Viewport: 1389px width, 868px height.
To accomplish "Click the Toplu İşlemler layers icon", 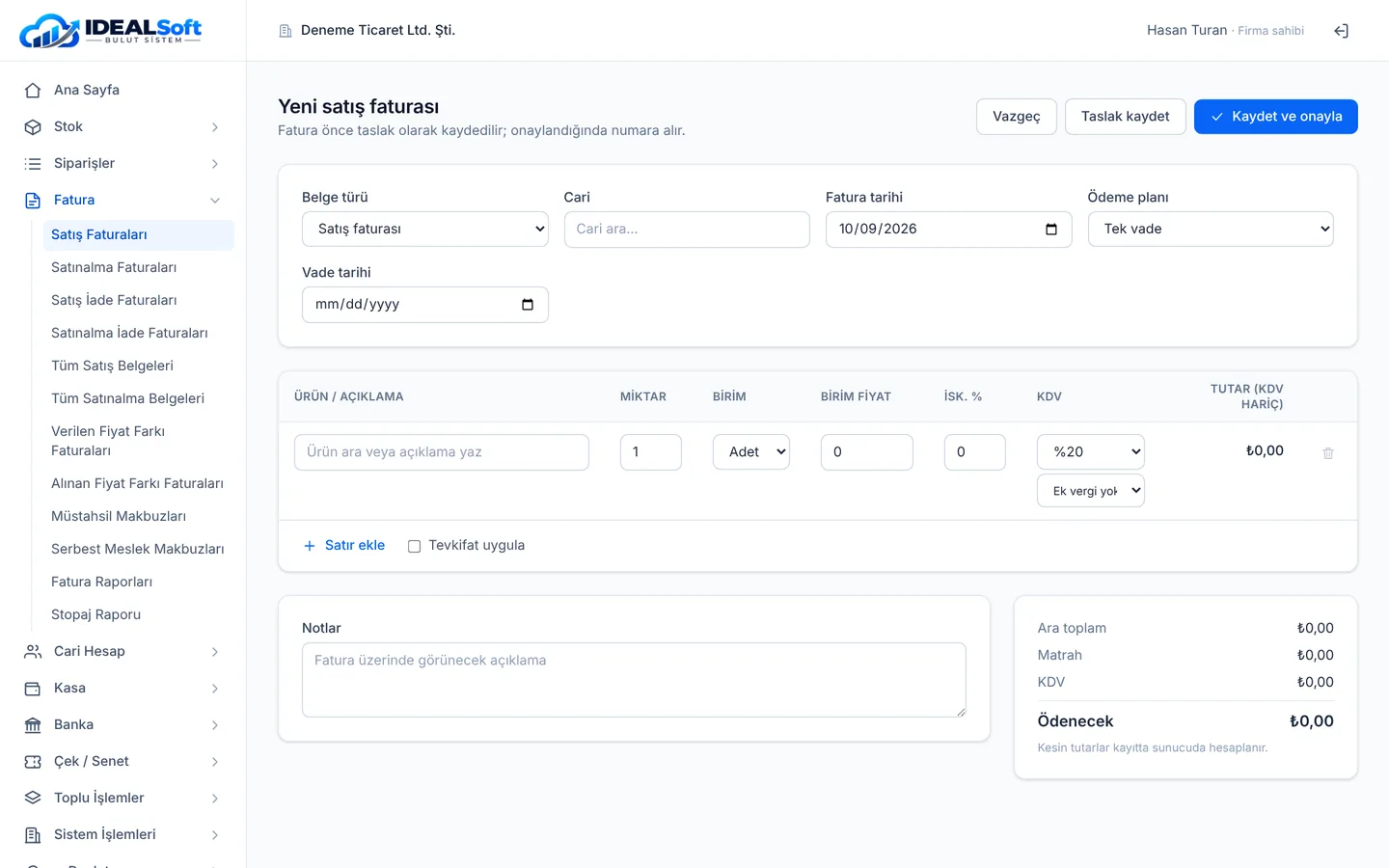I will tap(33, 798).
